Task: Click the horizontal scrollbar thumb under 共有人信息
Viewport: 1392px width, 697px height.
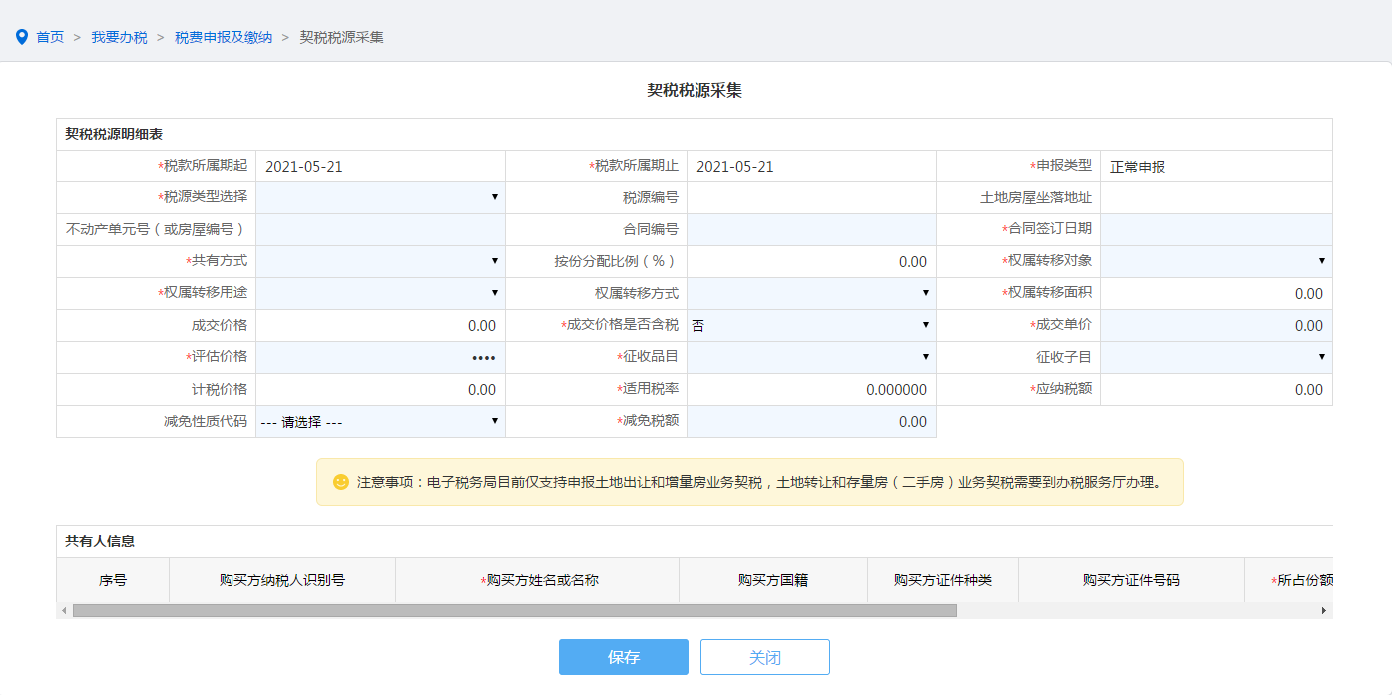Action: coord(514,610)
